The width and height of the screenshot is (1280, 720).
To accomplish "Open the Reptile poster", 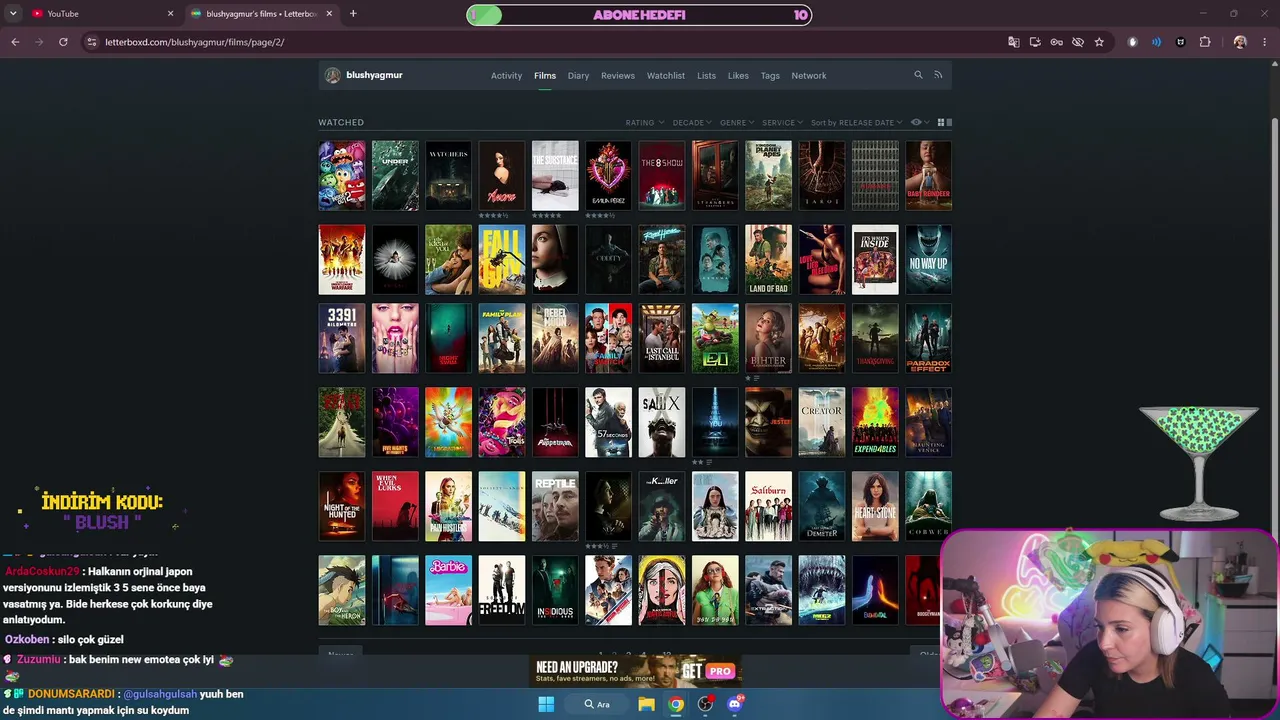I will 555,507.
